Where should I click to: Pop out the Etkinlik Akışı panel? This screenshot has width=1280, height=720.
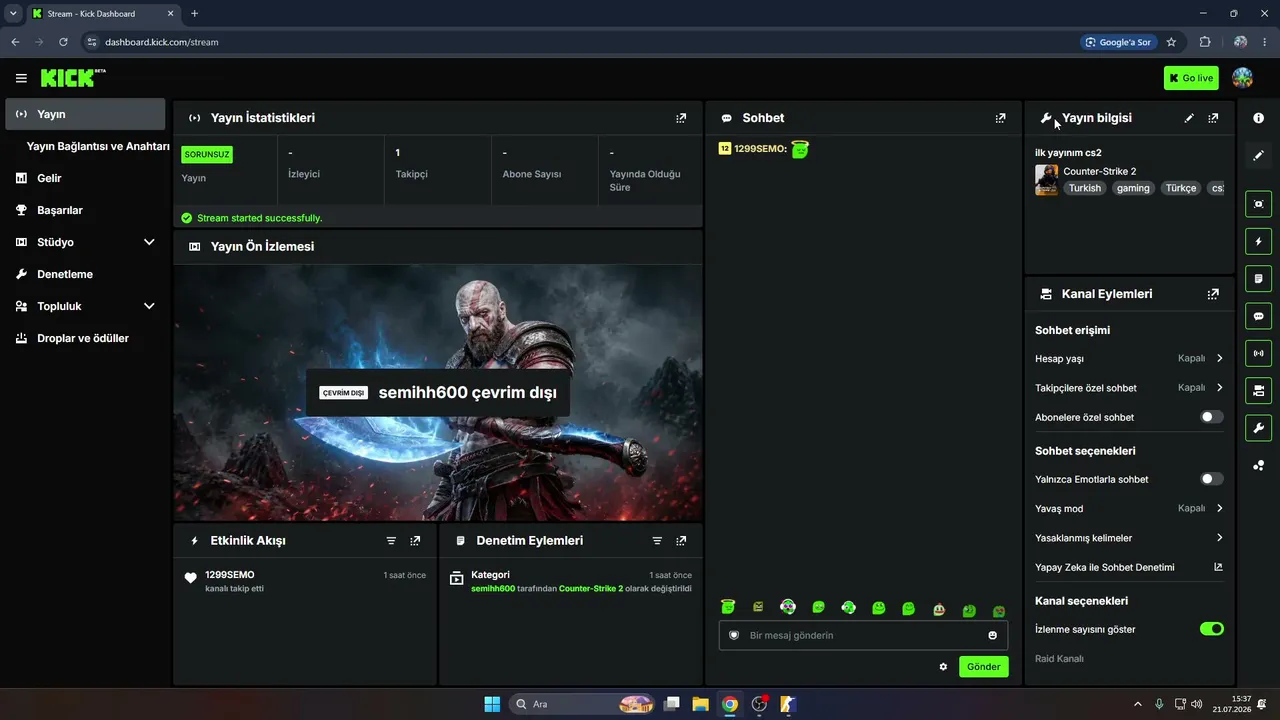415,541
